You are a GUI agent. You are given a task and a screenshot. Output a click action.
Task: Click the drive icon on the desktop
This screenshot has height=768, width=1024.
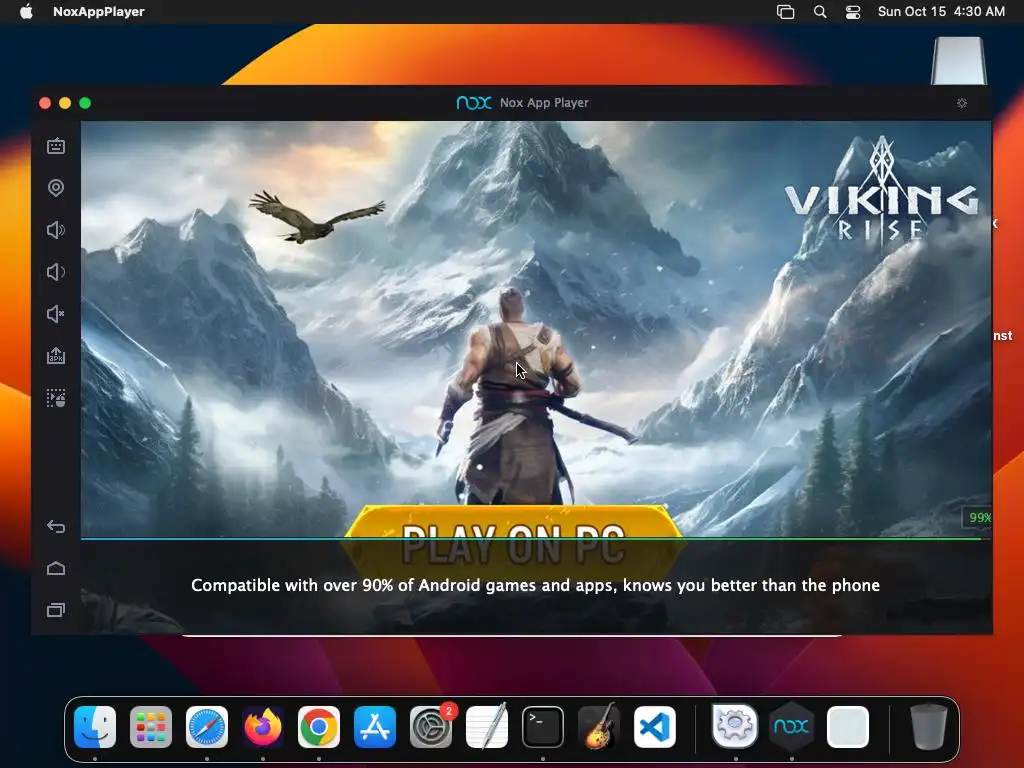coord(959,61)
